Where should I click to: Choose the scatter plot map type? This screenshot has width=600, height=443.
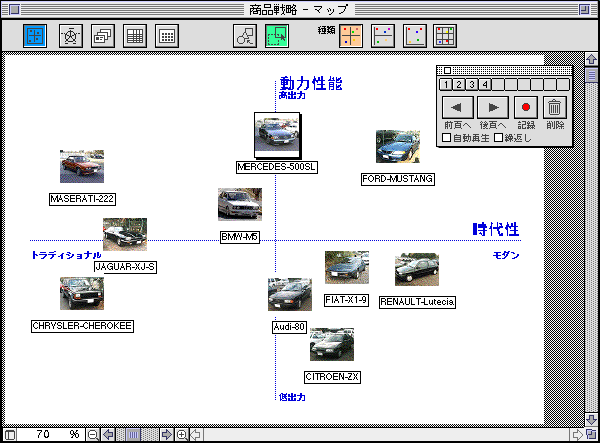(x=415, y=36)
